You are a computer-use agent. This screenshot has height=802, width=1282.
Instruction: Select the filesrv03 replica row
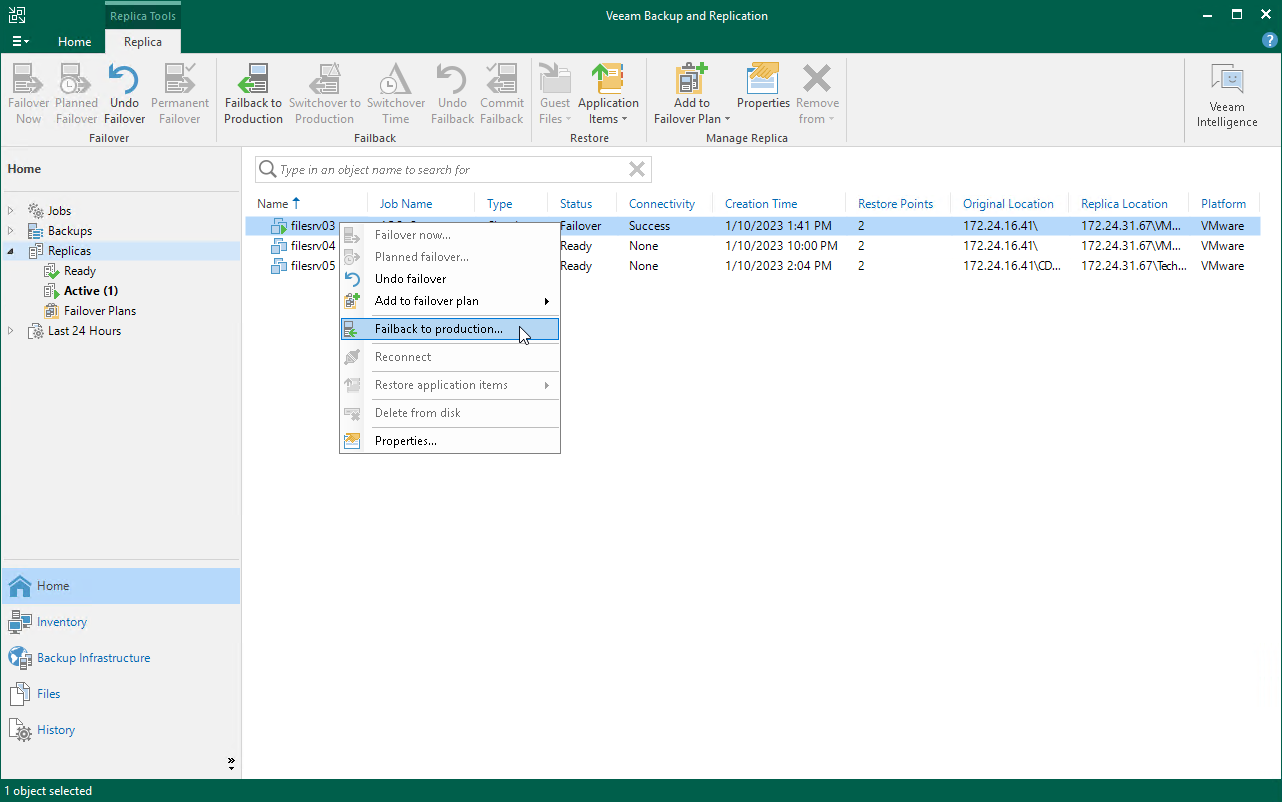[753, 226]
